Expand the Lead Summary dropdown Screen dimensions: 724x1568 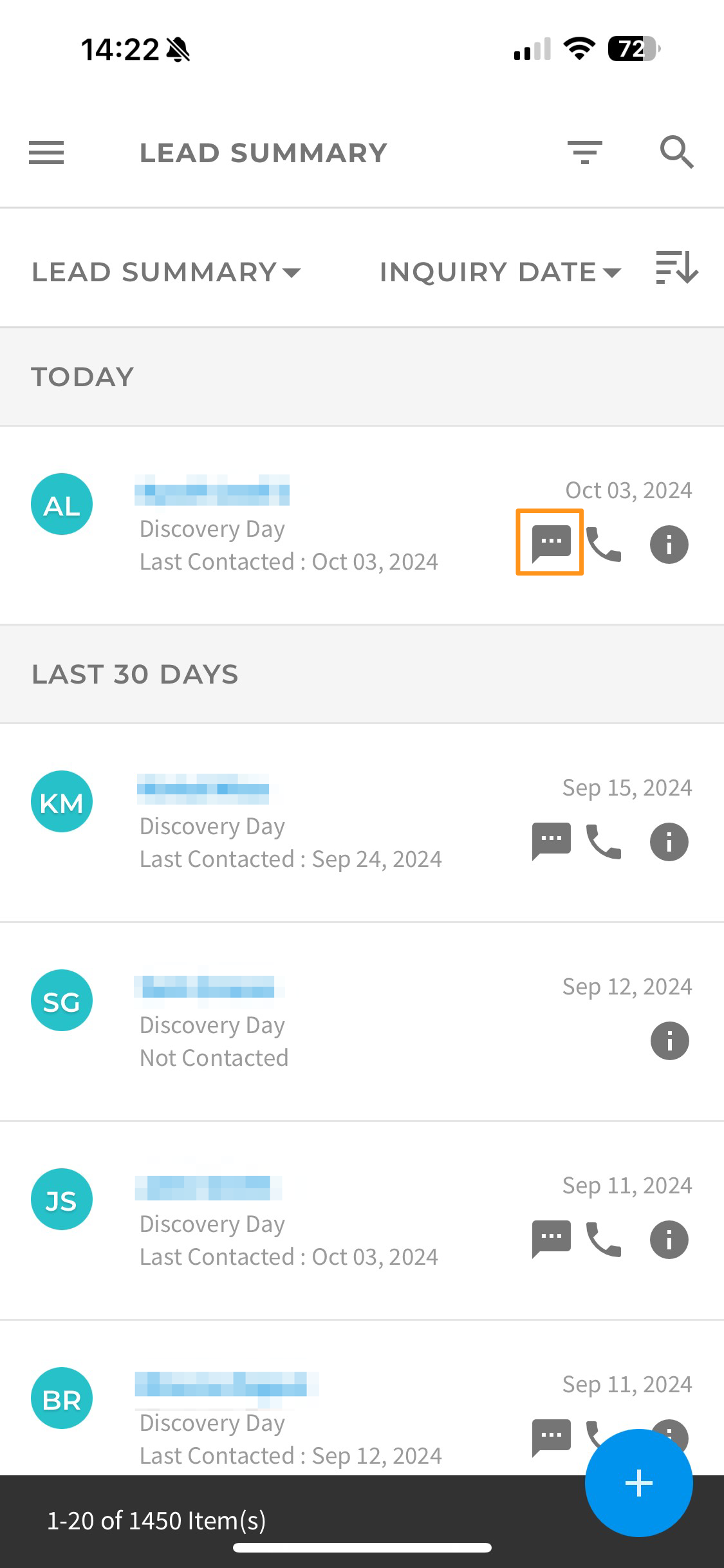pos(166,272)
